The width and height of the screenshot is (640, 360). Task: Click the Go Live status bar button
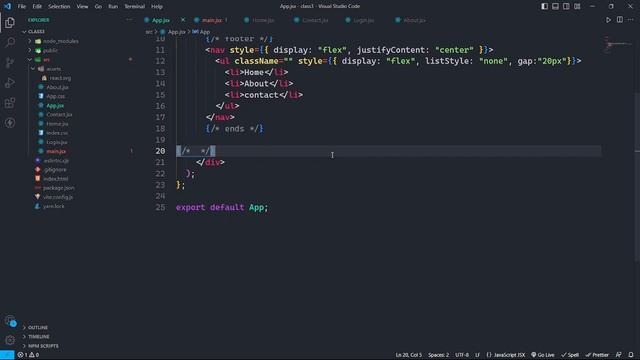542,355
